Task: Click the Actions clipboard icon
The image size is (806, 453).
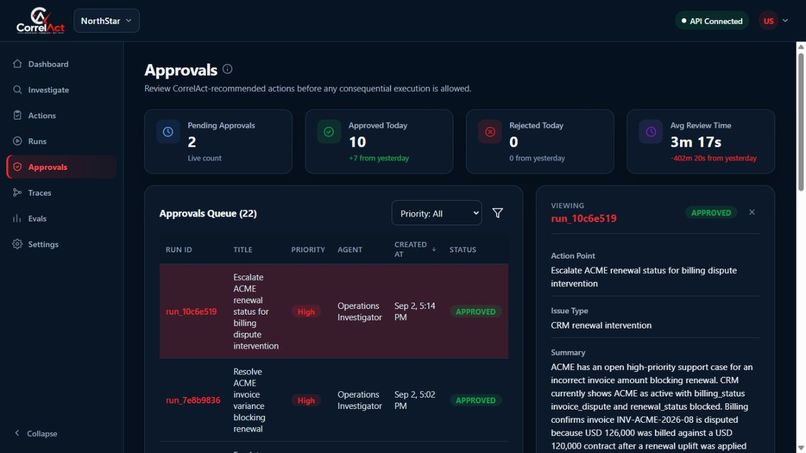Action: (x=17, y=115)
